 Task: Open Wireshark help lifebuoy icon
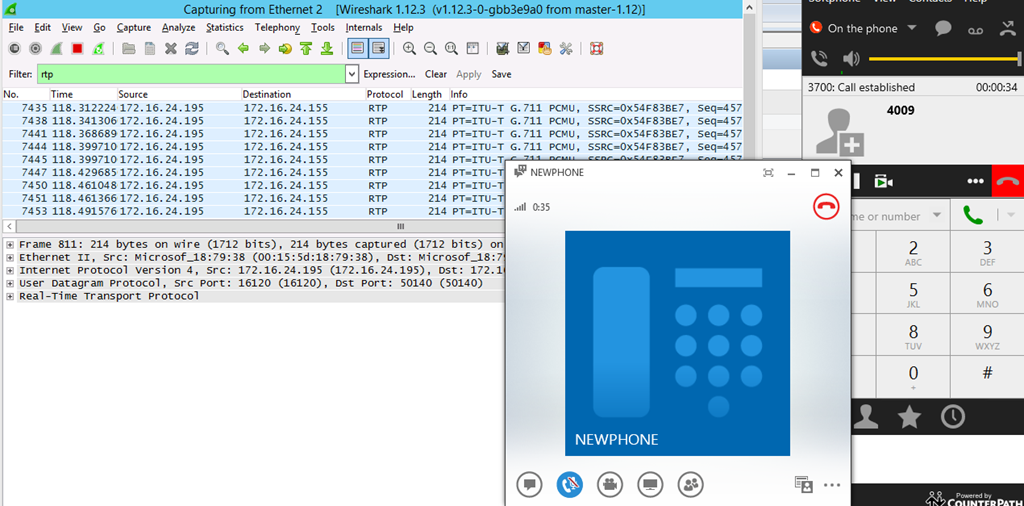pos(596,48)
